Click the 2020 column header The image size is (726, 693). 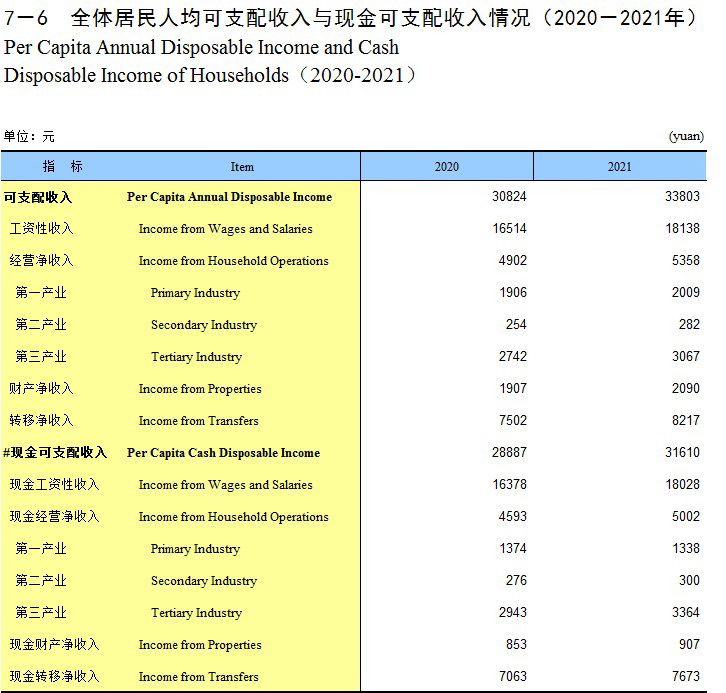447,167
